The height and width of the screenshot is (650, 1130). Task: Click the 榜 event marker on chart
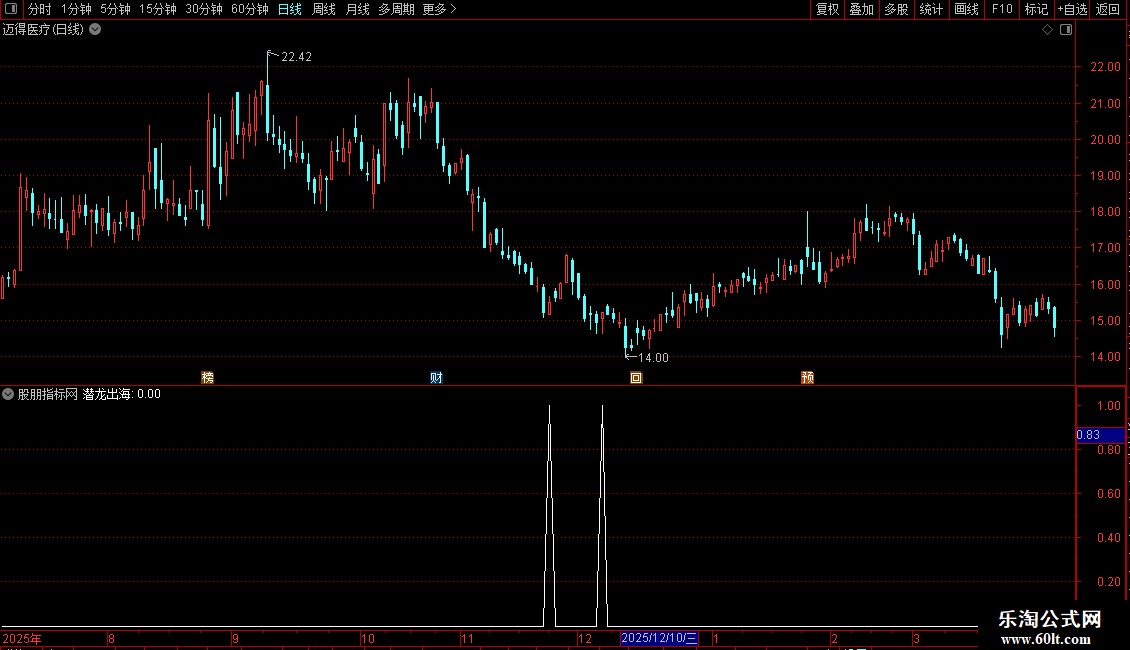pos(208,378)
